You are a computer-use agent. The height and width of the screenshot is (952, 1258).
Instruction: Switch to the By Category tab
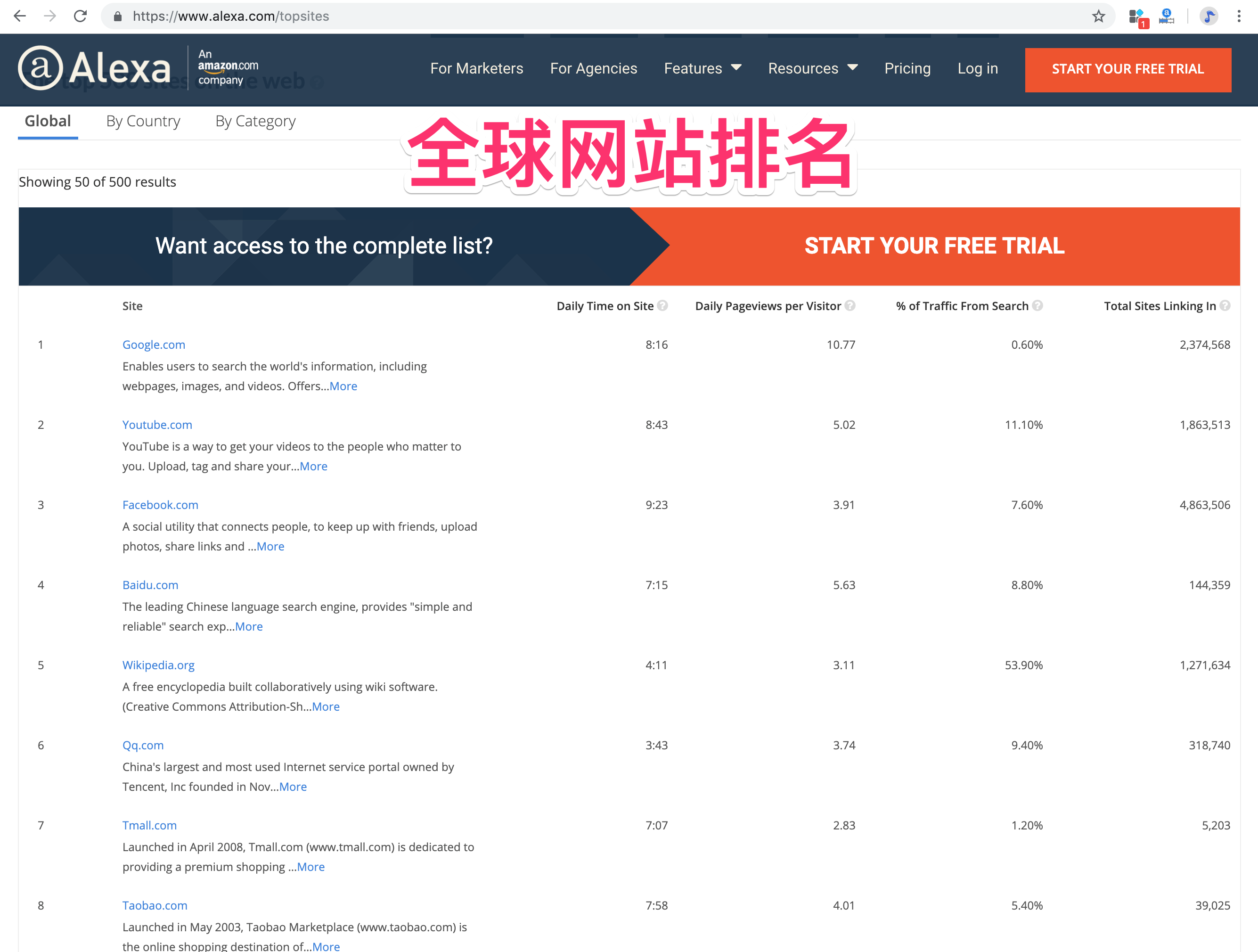255,121
